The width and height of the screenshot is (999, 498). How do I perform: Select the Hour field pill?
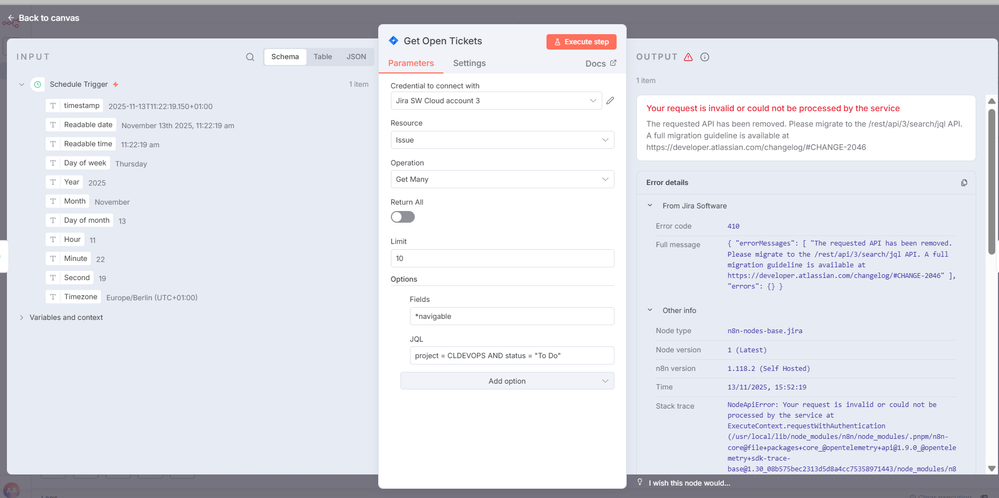[65, 239]
